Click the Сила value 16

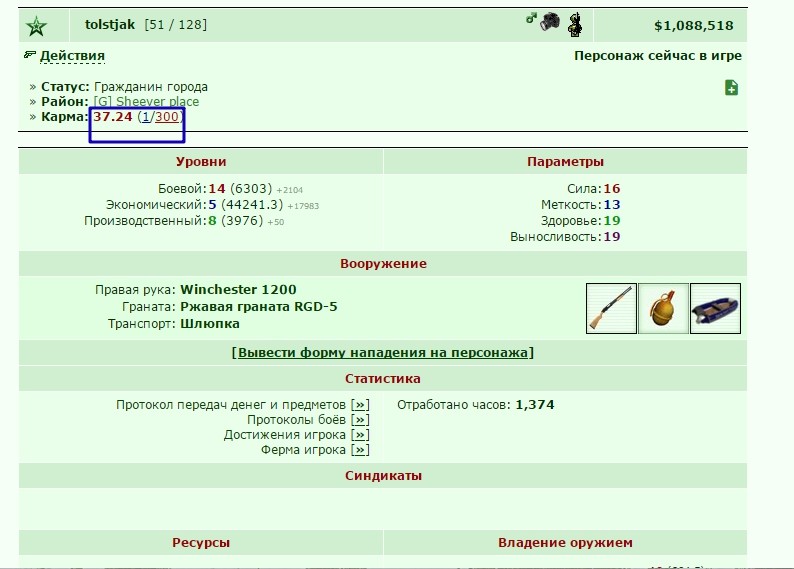click(x=612, y=189)
